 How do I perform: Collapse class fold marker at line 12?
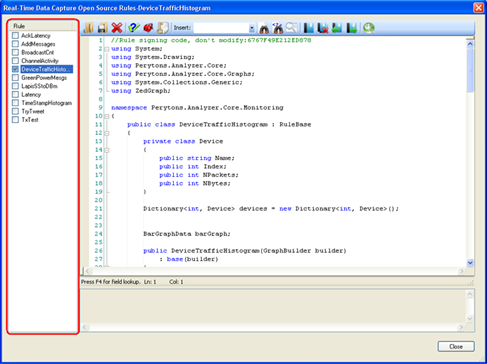pyautogui.click(x=107, y=133)
